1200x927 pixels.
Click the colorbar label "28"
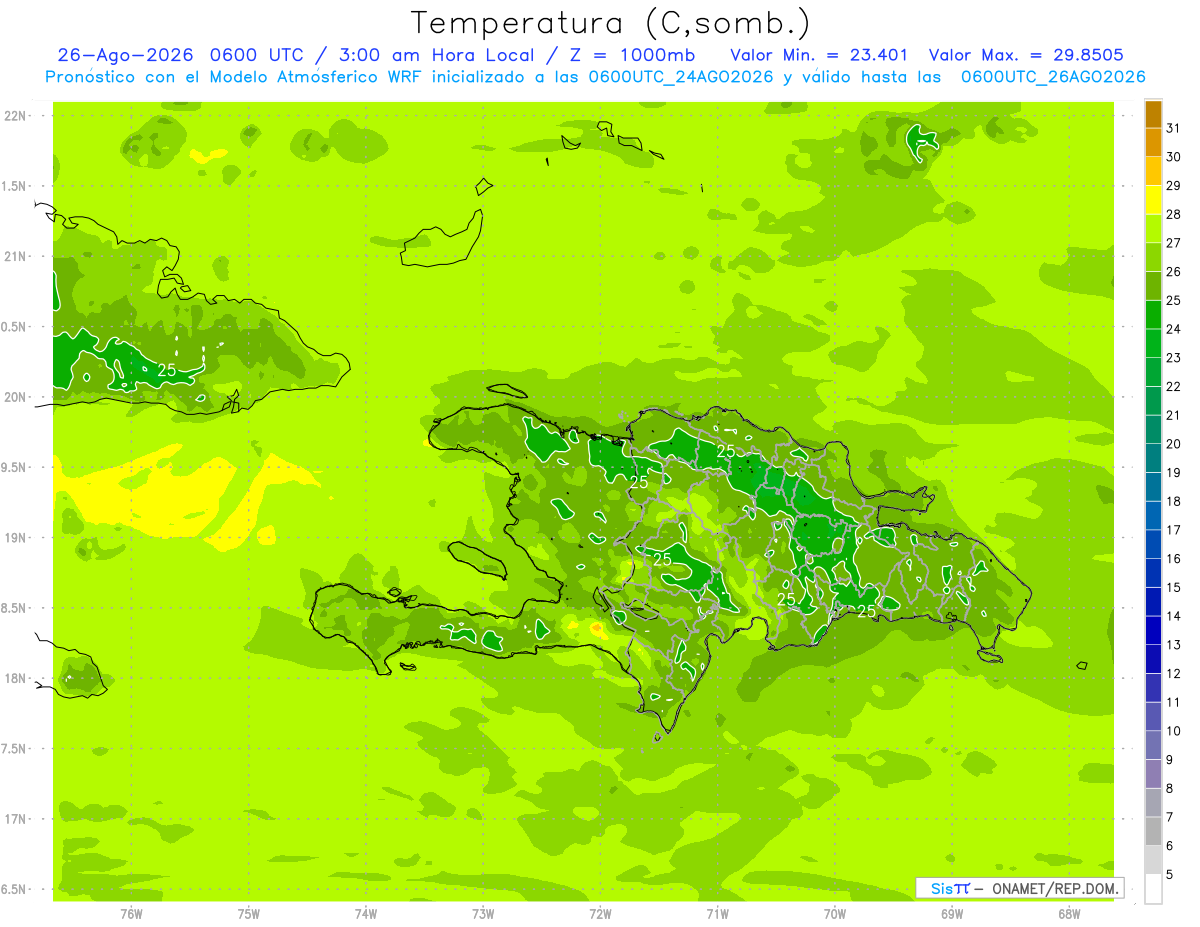pyautogui.click(x=1174, y=214)
